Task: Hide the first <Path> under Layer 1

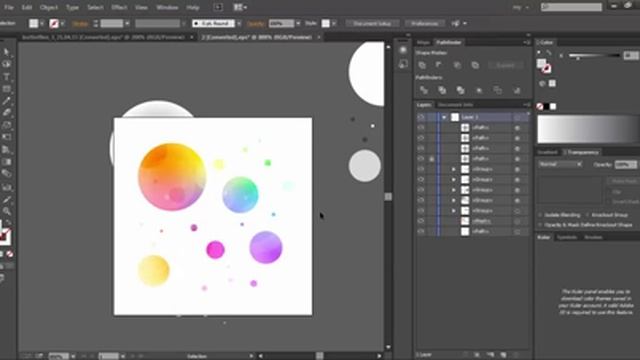Action: click(421, 128)
